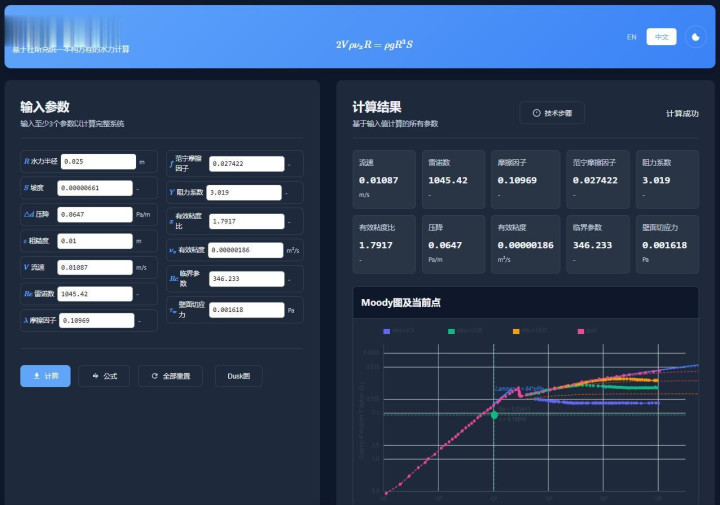Select the 流速 result card value 0.01087
The image size is (720, 505).
click(378, 180)
